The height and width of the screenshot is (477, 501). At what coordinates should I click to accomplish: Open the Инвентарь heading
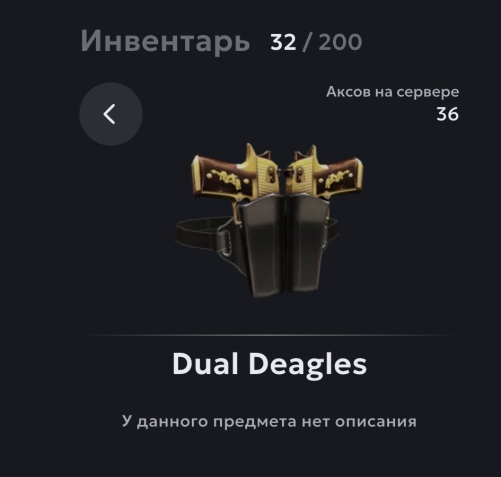[x=165, y=42]
